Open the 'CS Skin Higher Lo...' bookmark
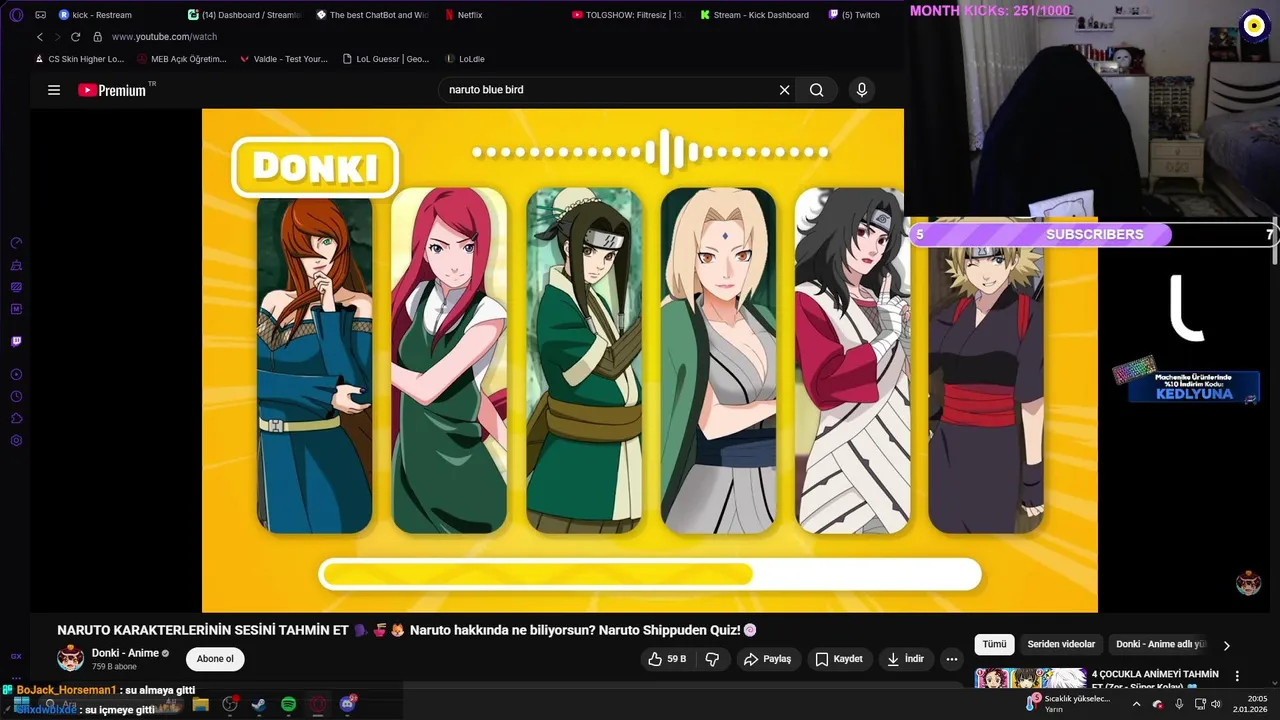The height and width of the screenshot is (720, 1280). click(x=79, y=59)
